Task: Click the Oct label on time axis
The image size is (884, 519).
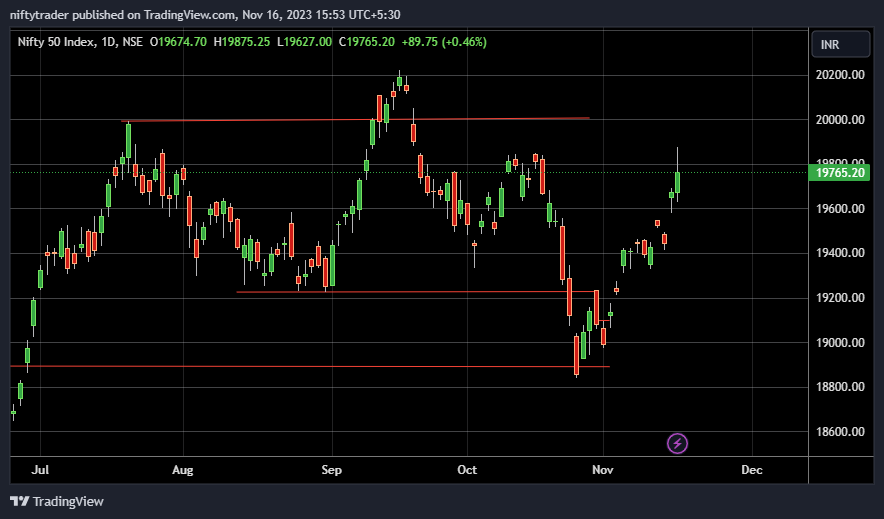Action: click(x=467, y=469)
